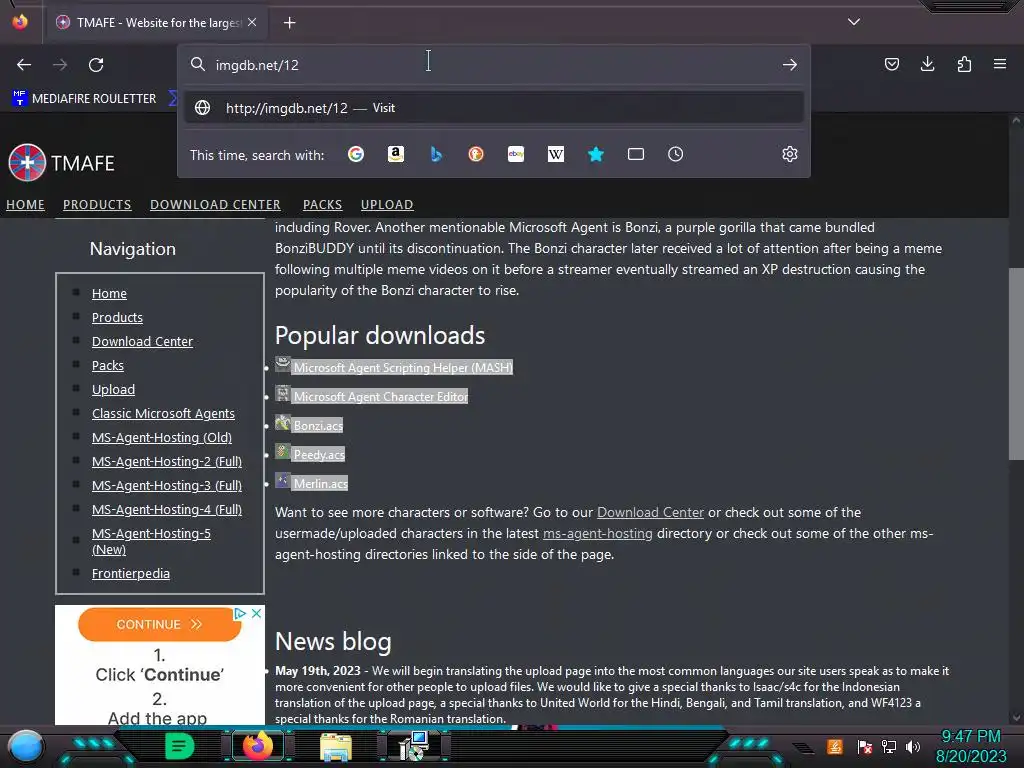Open MEDIAFIRE ROULETTER bookmark
The image size is (1024, 768).
84,99
